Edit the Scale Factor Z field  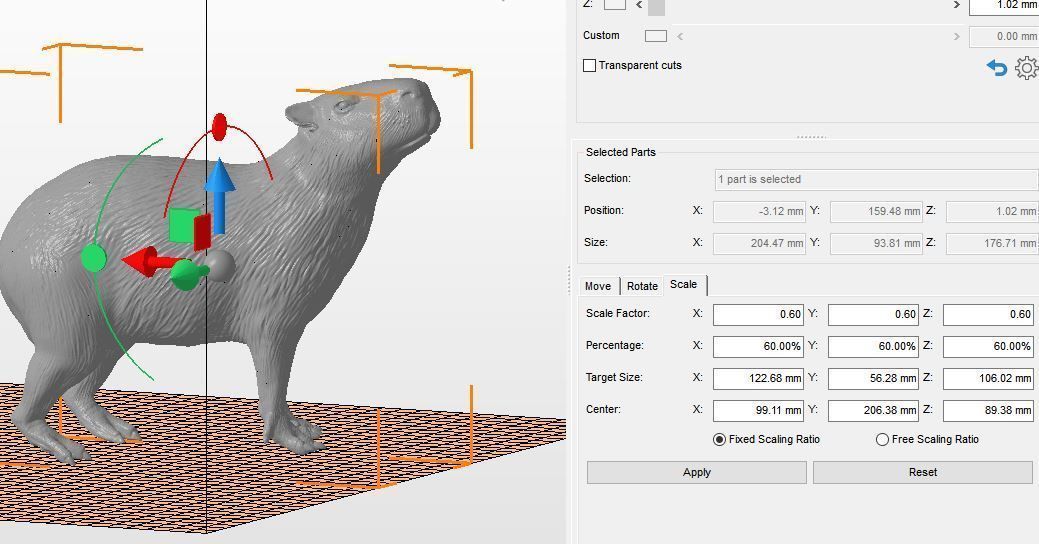[x=988, y=315]
